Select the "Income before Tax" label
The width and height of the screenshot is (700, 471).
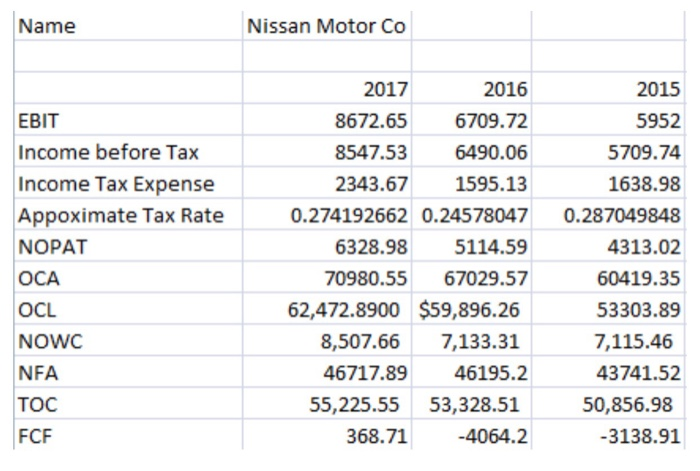[x=128, y=152]
